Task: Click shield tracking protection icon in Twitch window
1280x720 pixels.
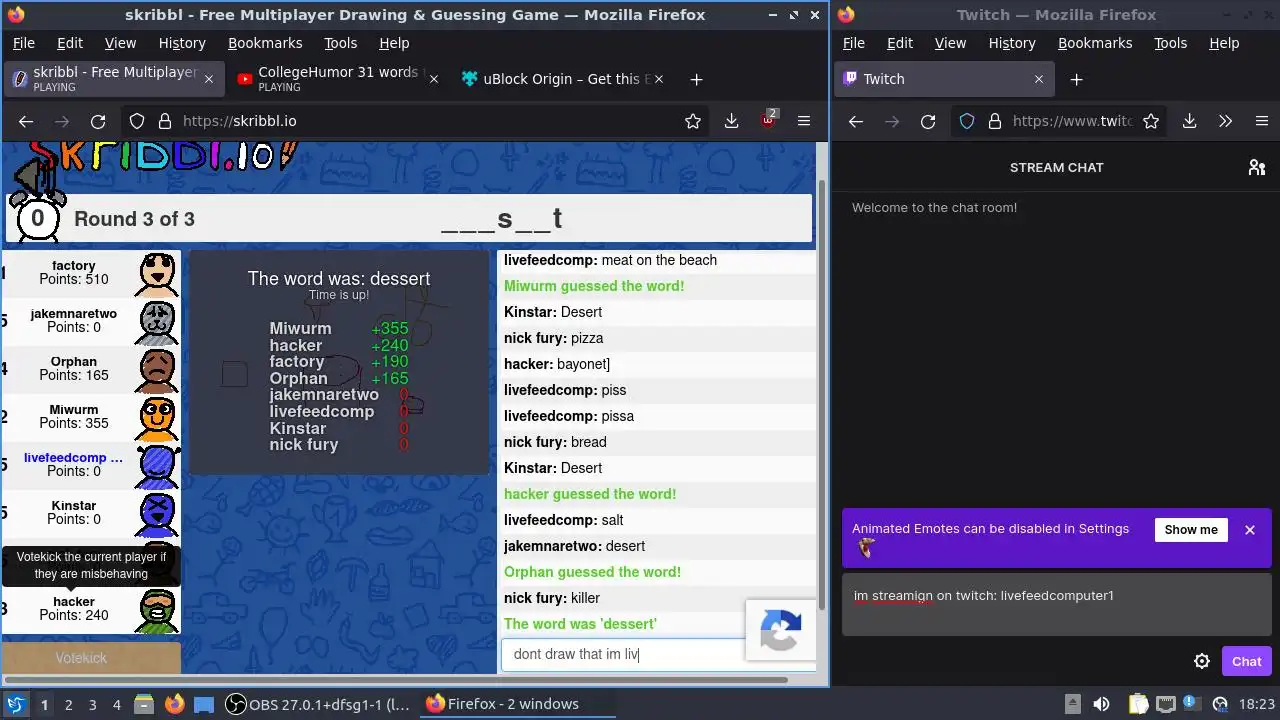Action: coord(967,121)
